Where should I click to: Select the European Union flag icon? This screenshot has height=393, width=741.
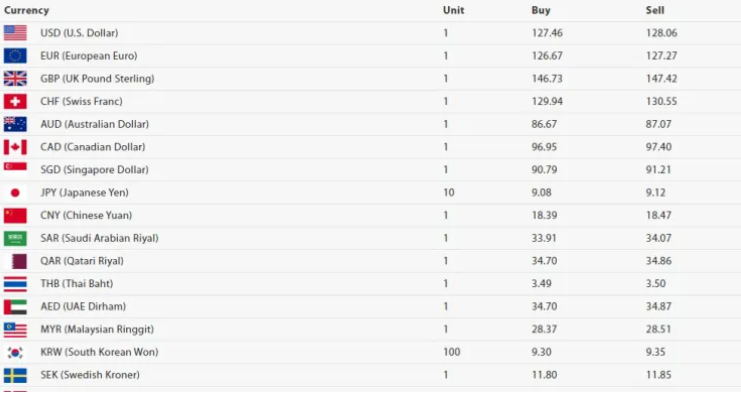(15, 56)
